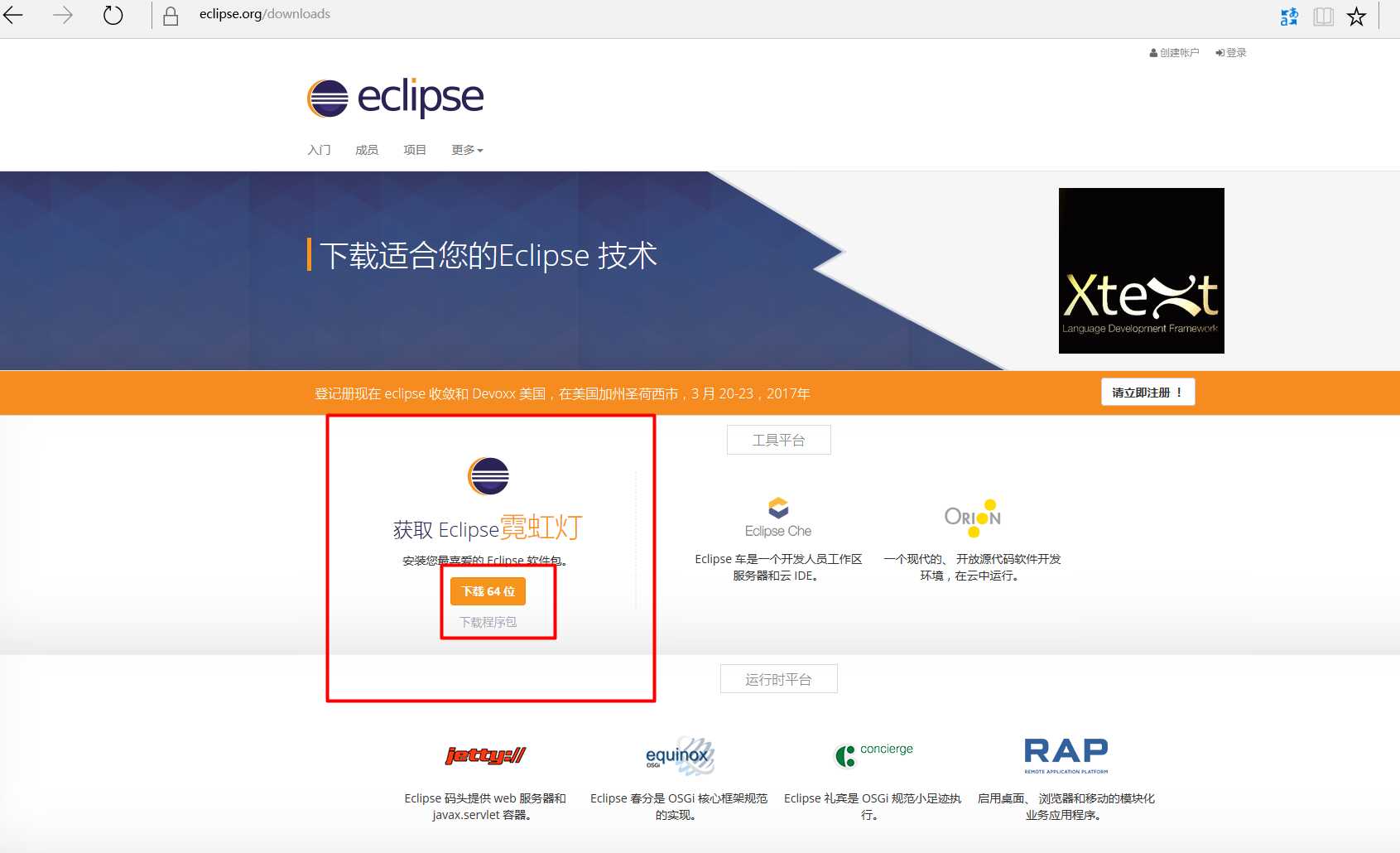Click the 运行时平台 heading button
This screenshot has width=1400, height=853.
[778, 679]
